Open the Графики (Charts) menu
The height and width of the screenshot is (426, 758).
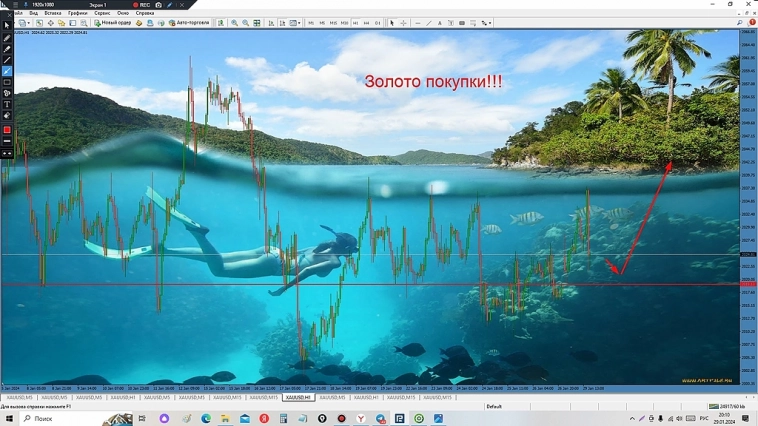click(x=77, y=13)
